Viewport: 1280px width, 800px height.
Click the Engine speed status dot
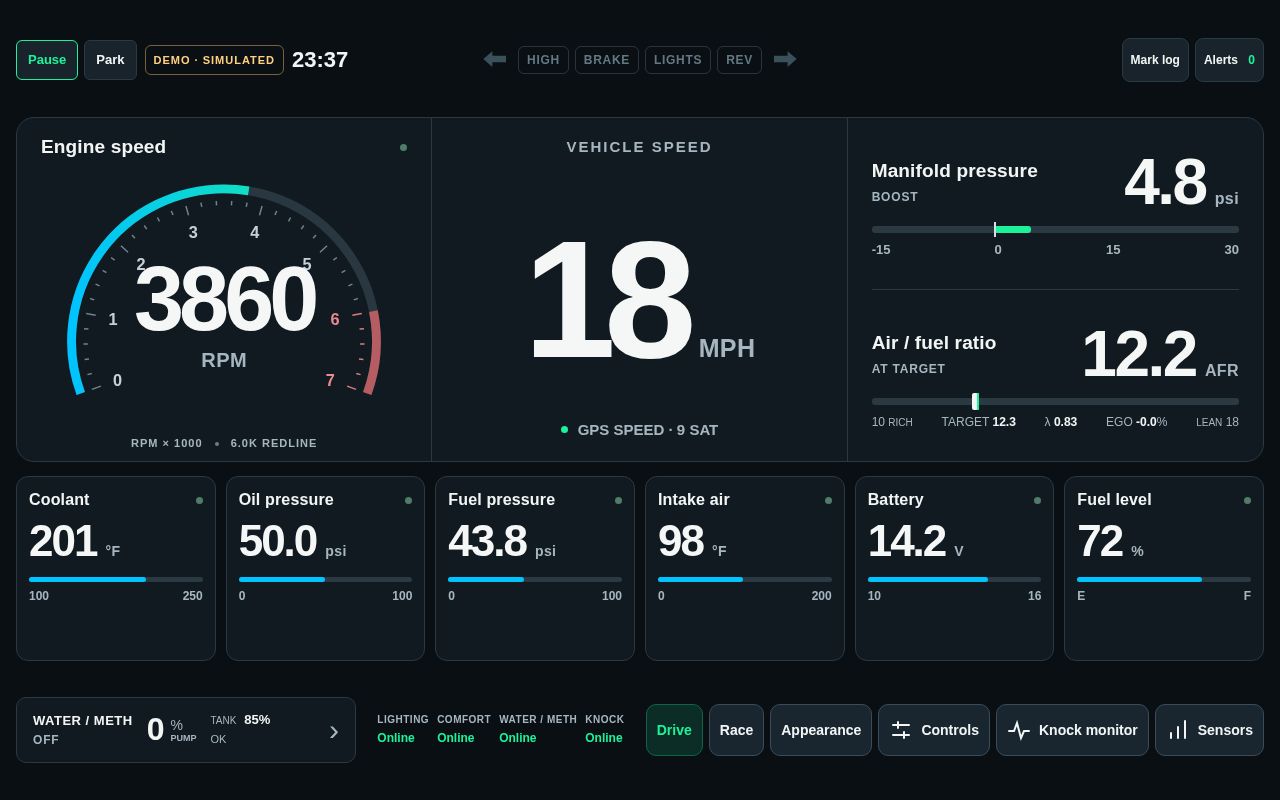pyautogui.click(x=403, y=147)
